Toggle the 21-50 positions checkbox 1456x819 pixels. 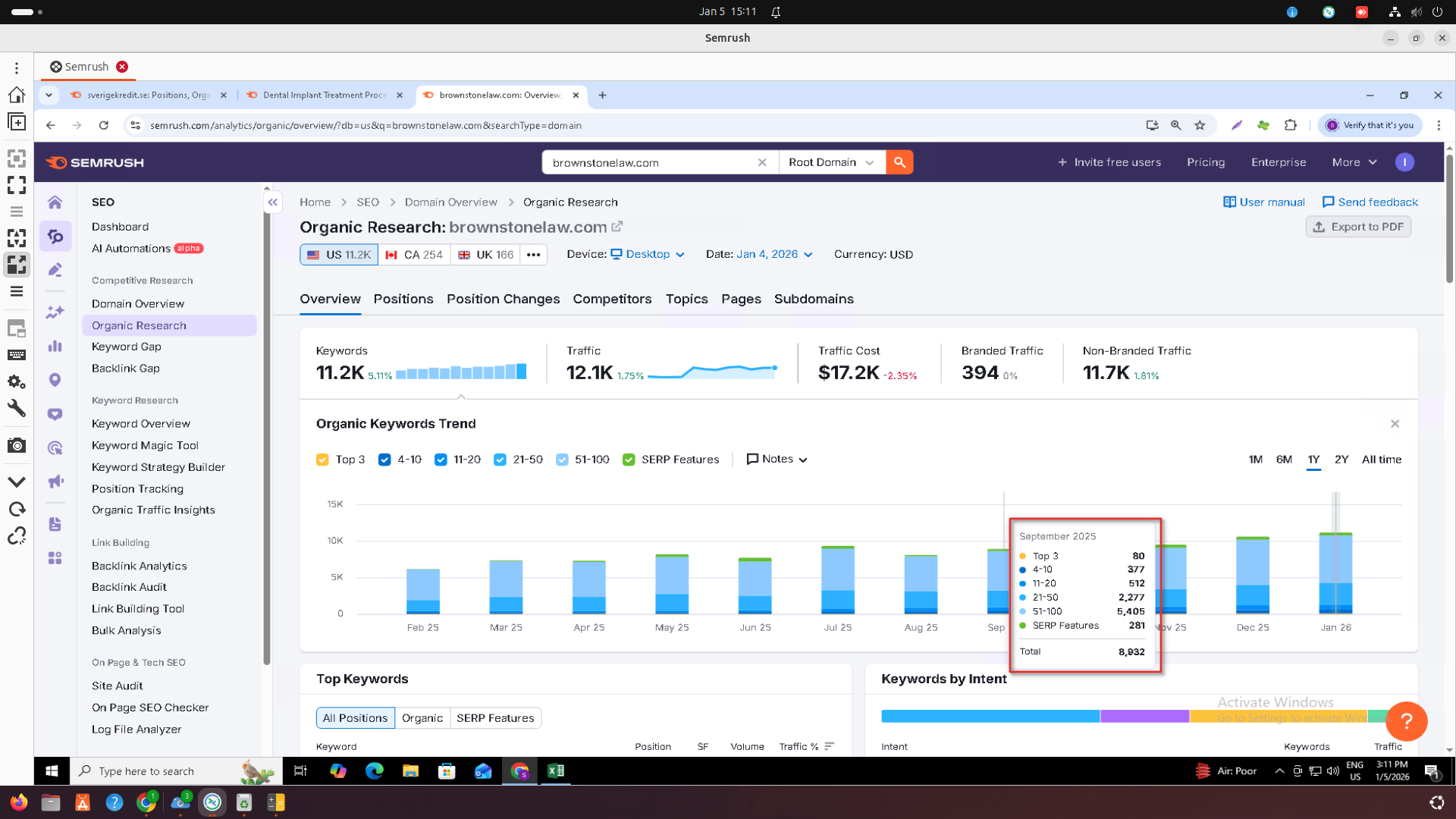click(x=500, y=460)
